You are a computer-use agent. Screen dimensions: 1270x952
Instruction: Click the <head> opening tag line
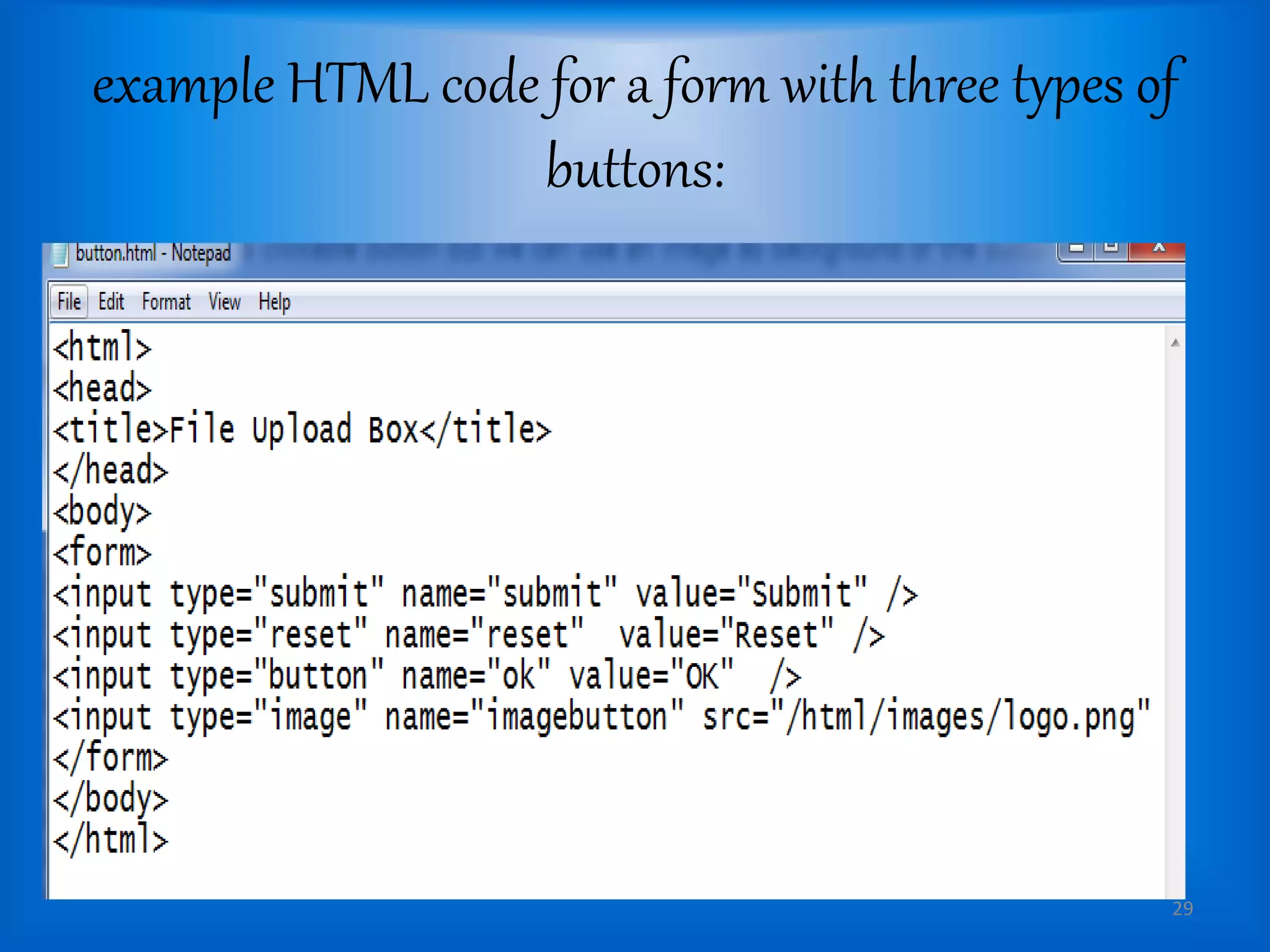[102, 389]
